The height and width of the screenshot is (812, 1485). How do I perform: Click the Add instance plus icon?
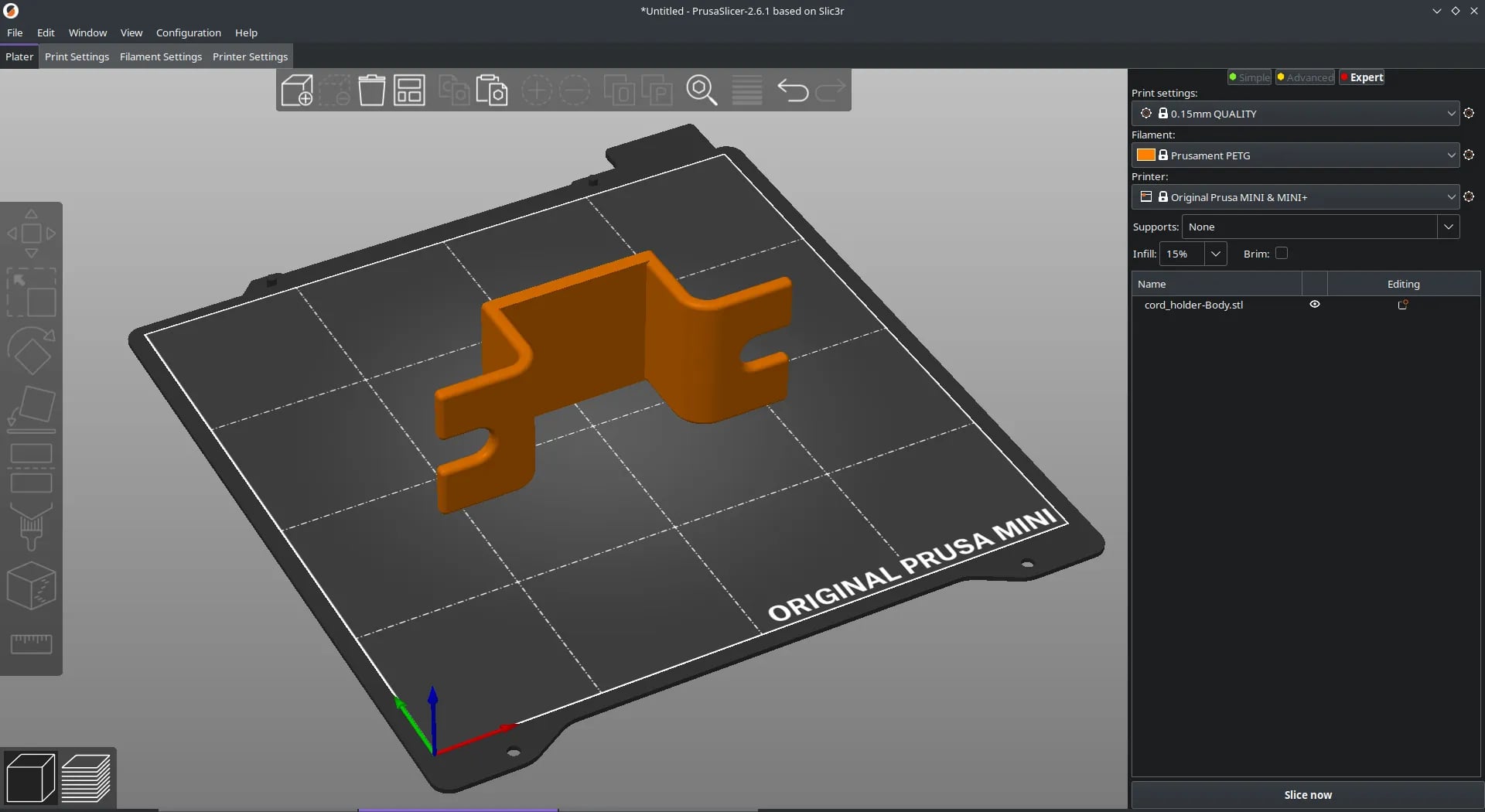(x=536, y=90)
